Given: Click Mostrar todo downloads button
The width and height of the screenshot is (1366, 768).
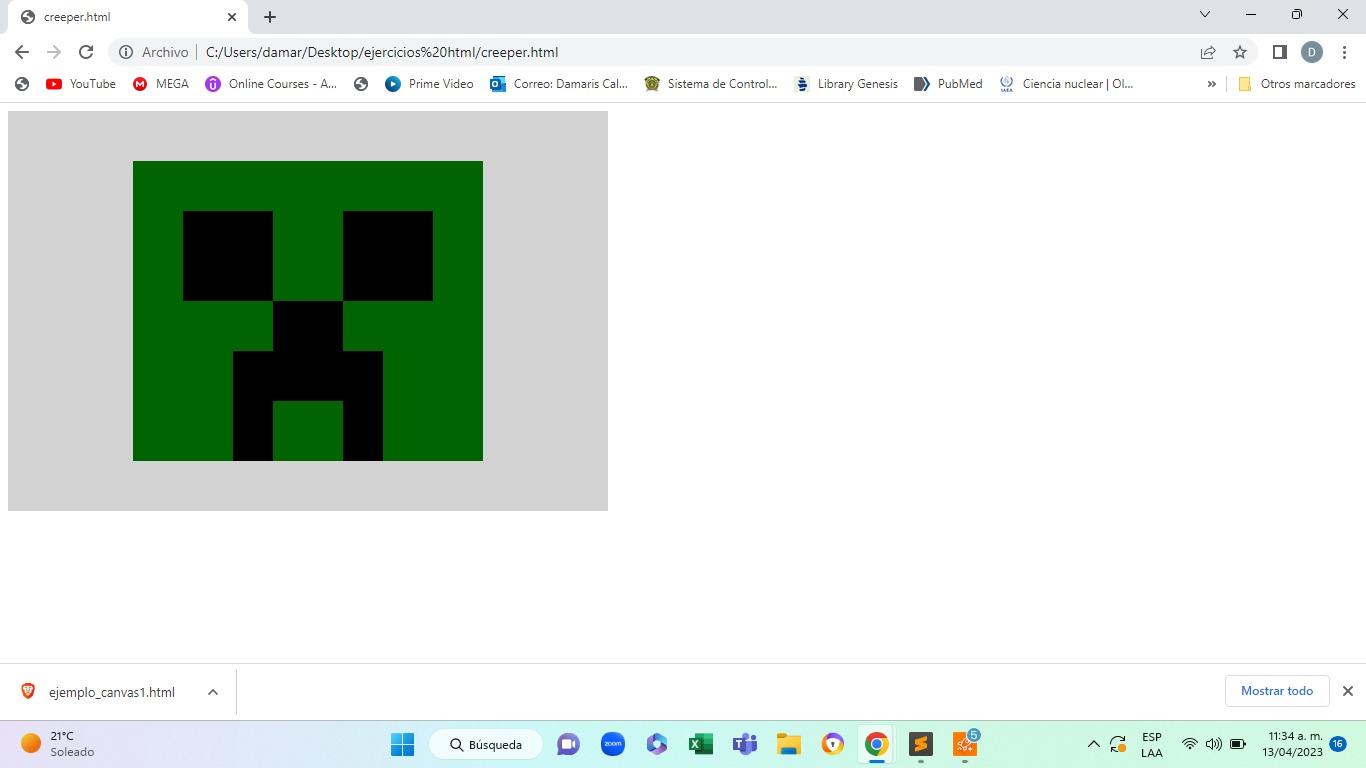Looking at the screenshot, I should coord(1277,691).
